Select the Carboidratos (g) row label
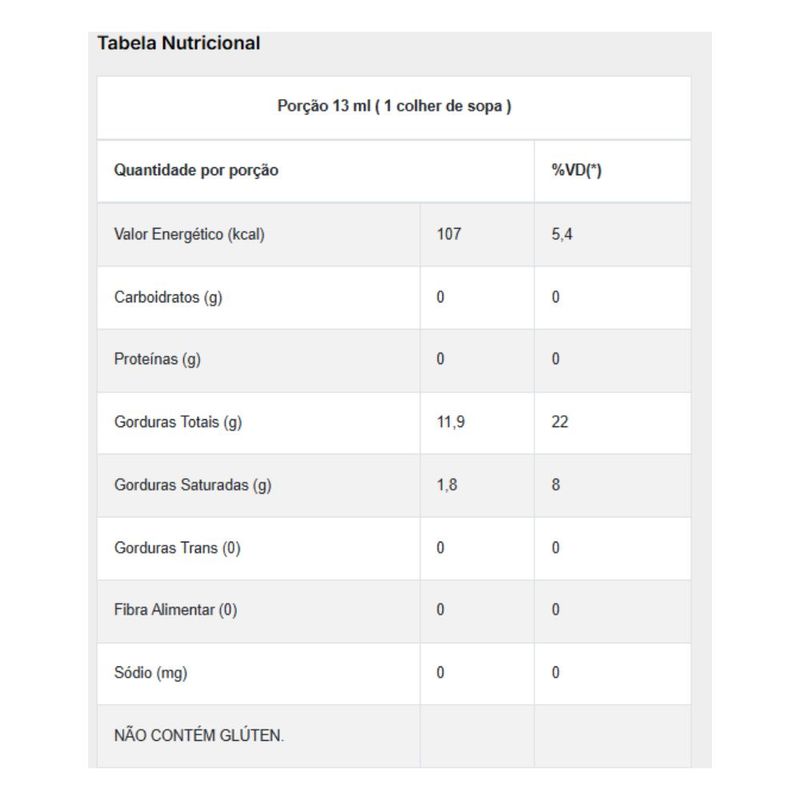Screen dimensions: 800x800 (168, 297)
